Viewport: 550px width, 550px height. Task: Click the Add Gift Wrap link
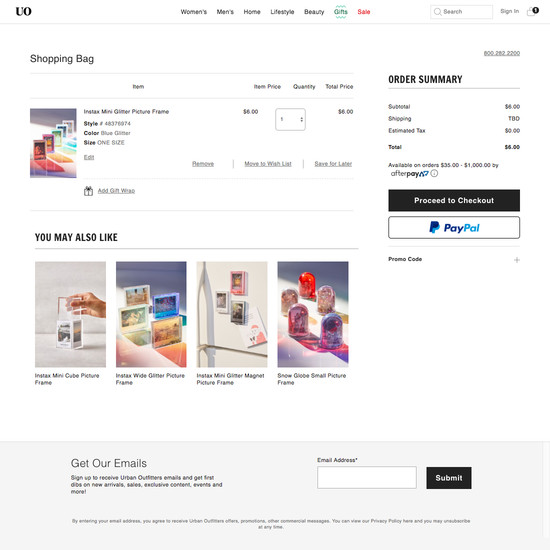pyautogui.click(x=116, y=191)
